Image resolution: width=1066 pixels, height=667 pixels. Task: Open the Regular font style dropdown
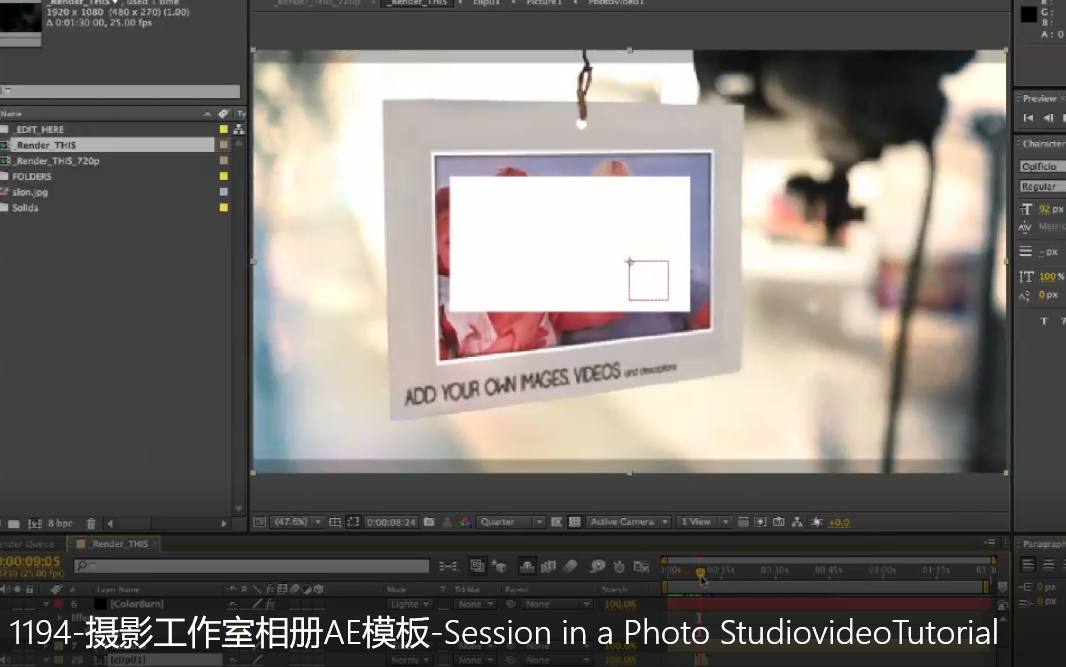coord(1042,186)
